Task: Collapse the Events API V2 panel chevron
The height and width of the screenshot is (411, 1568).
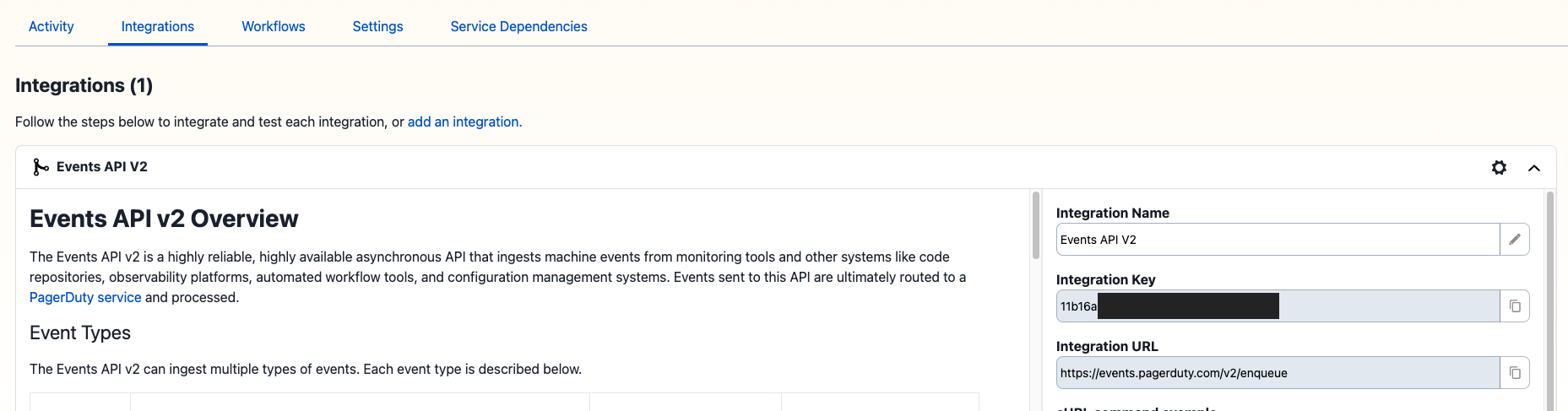Action: (x=1534, y=168)
